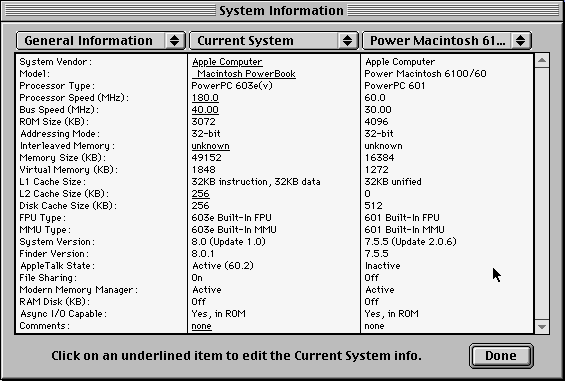Click the Finder Version label
The image size is (565, 381).
point(54,254)
